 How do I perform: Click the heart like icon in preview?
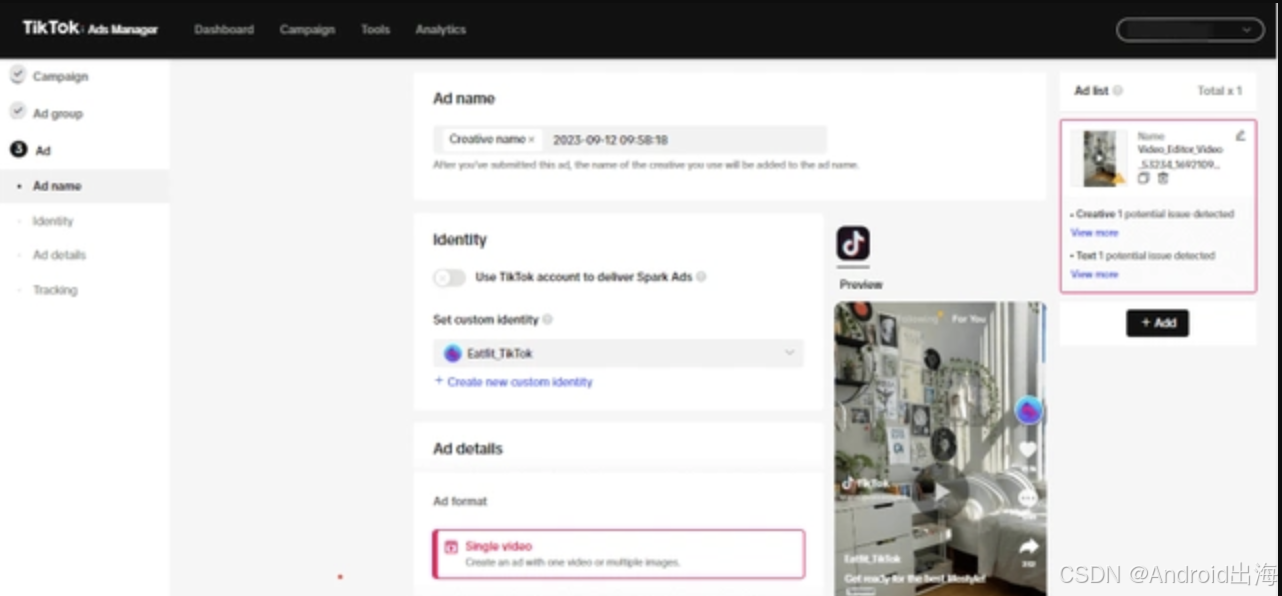coord(1028,451)
